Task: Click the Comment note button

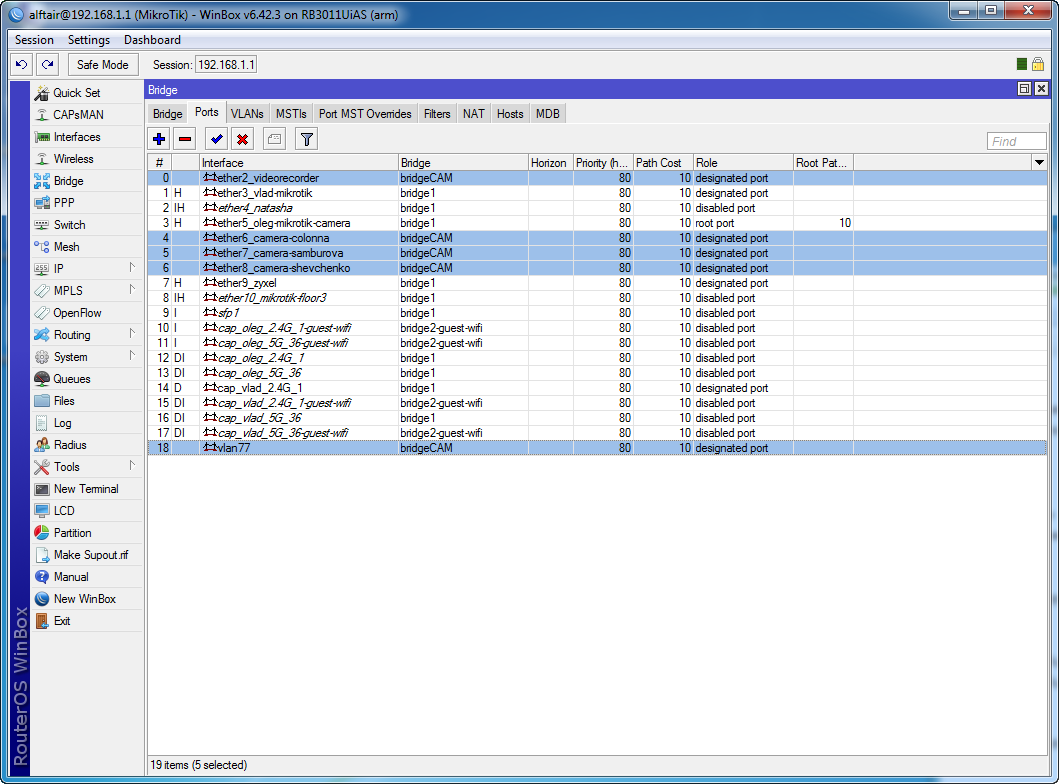Action: click(x=274, y=139)
